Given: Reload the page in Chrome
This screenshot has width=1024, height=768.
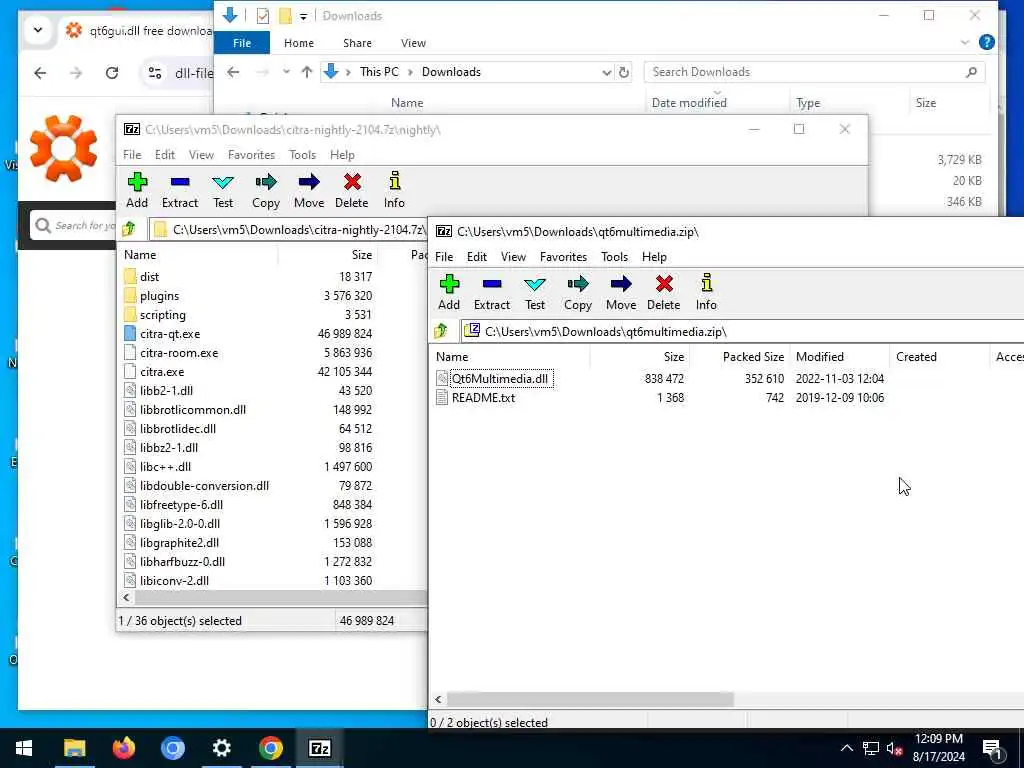Looking at the screenshot, I should click(112, 72).
